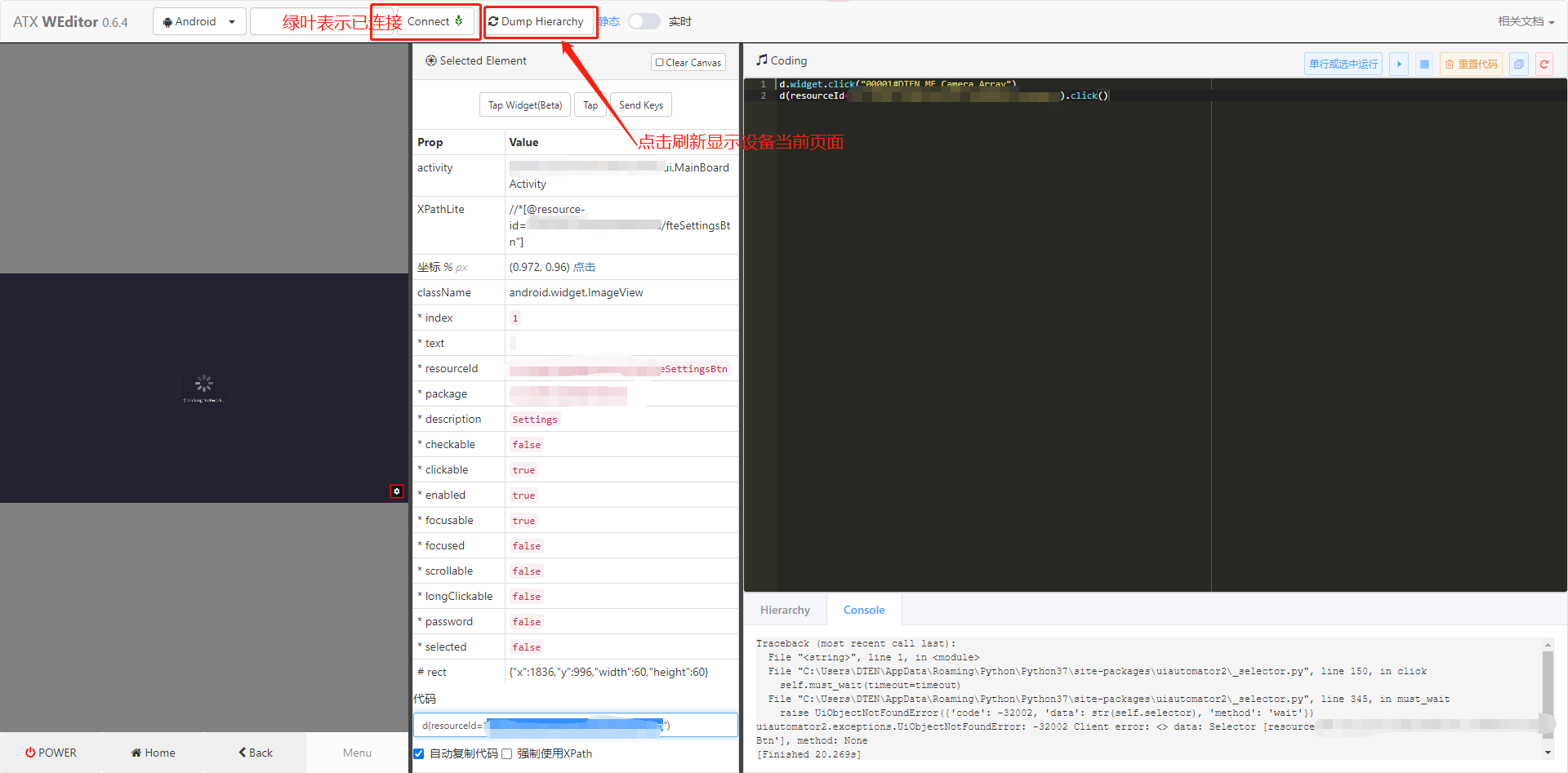Switch to the Hierarchy tab
Image resolution: width=1568 pixels, height=773 pixels.
[785, 609]
